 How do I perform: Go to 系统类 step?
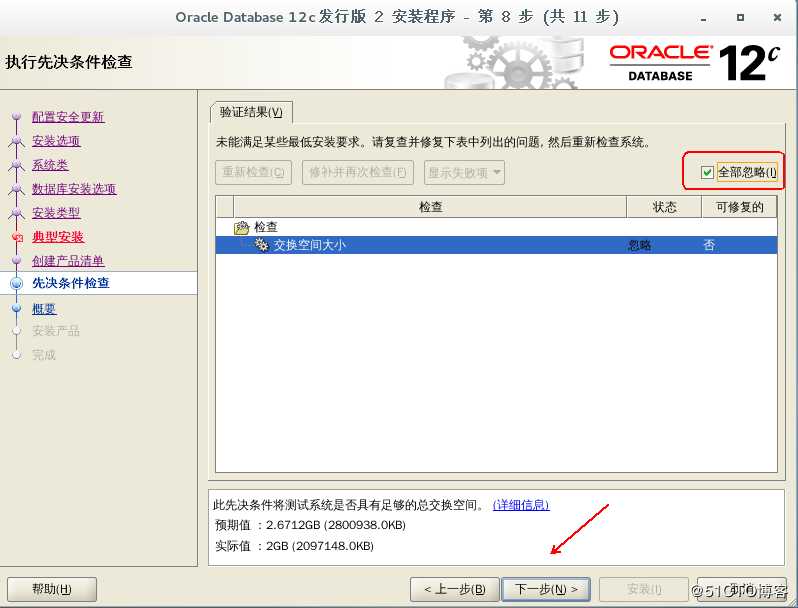tap(50, 165)
